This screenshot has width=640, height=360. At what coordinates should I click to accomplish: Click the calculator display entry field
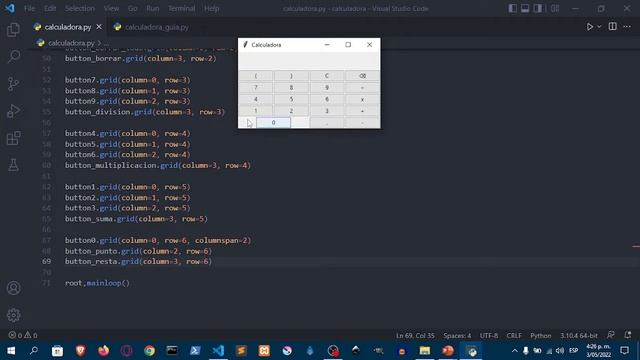(309, 61)
